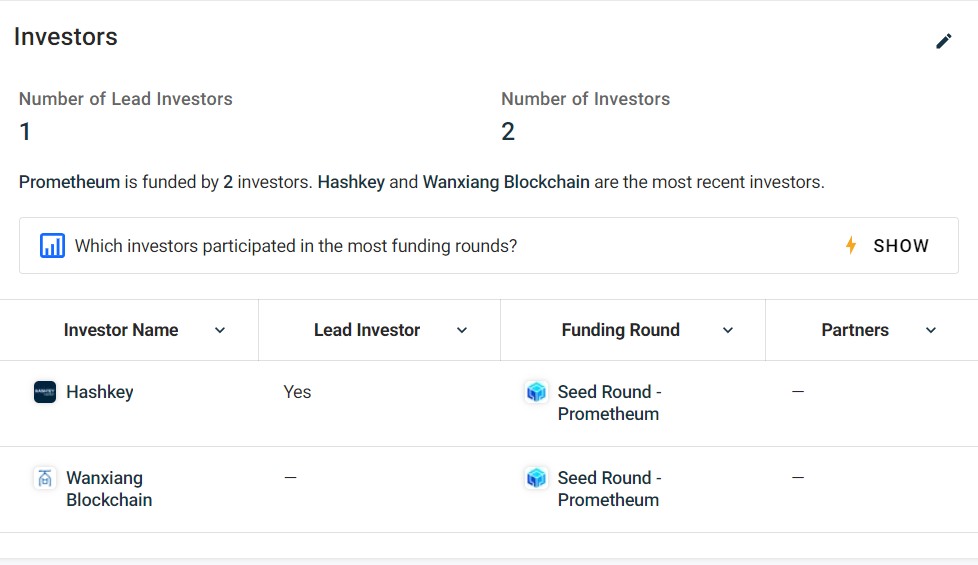
Task: Click the edit pencil icon for Investors
Action: click(x=944, y=41)
